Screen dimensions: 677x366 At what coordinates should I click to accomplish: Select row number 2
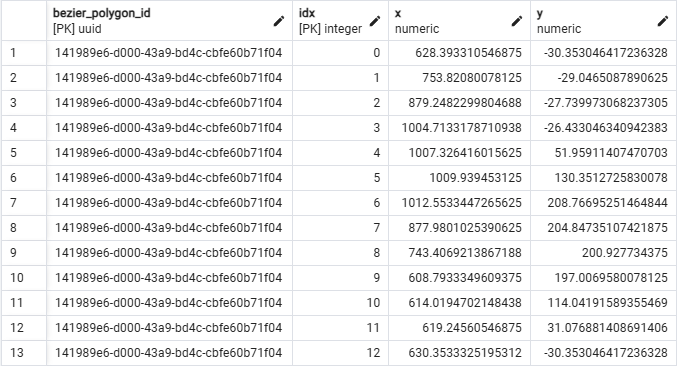coord(24,78)
